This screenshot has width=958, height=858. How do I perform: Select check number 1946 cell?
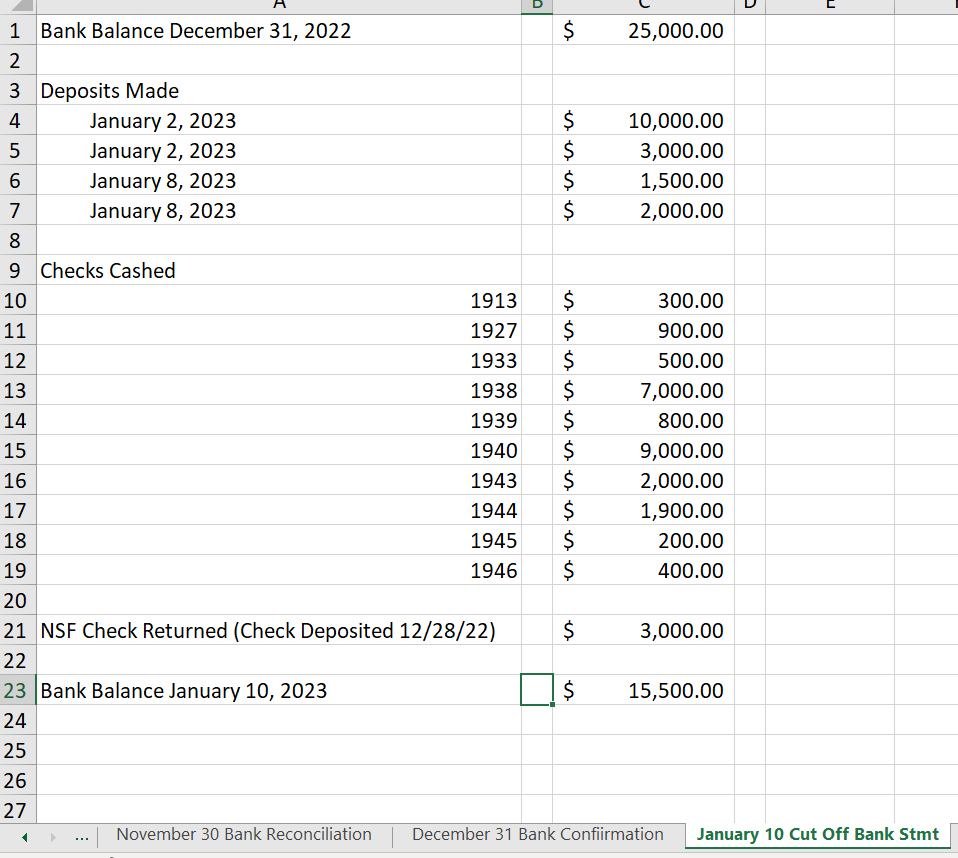coord(279,570)
